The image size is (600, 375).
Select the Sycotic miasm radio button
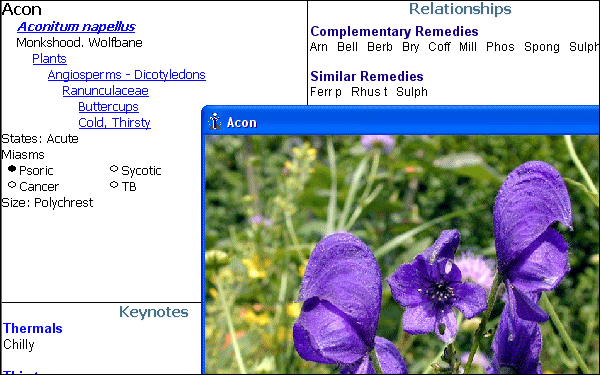point(114,169)
